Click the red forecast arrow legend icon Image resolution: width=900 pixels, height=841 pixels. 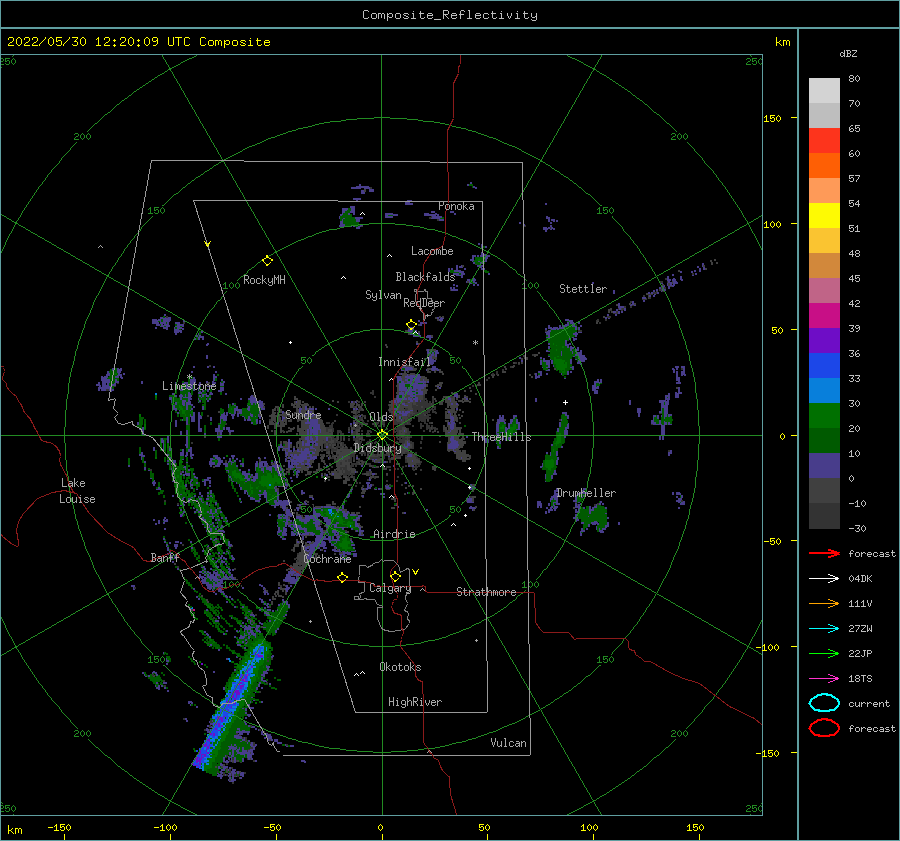pyautogui.click(x=824, y=553)
